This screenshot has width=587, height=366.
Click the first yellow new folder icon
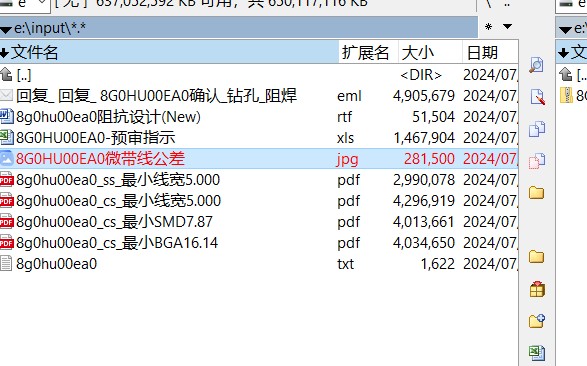[x=536, y=193]
